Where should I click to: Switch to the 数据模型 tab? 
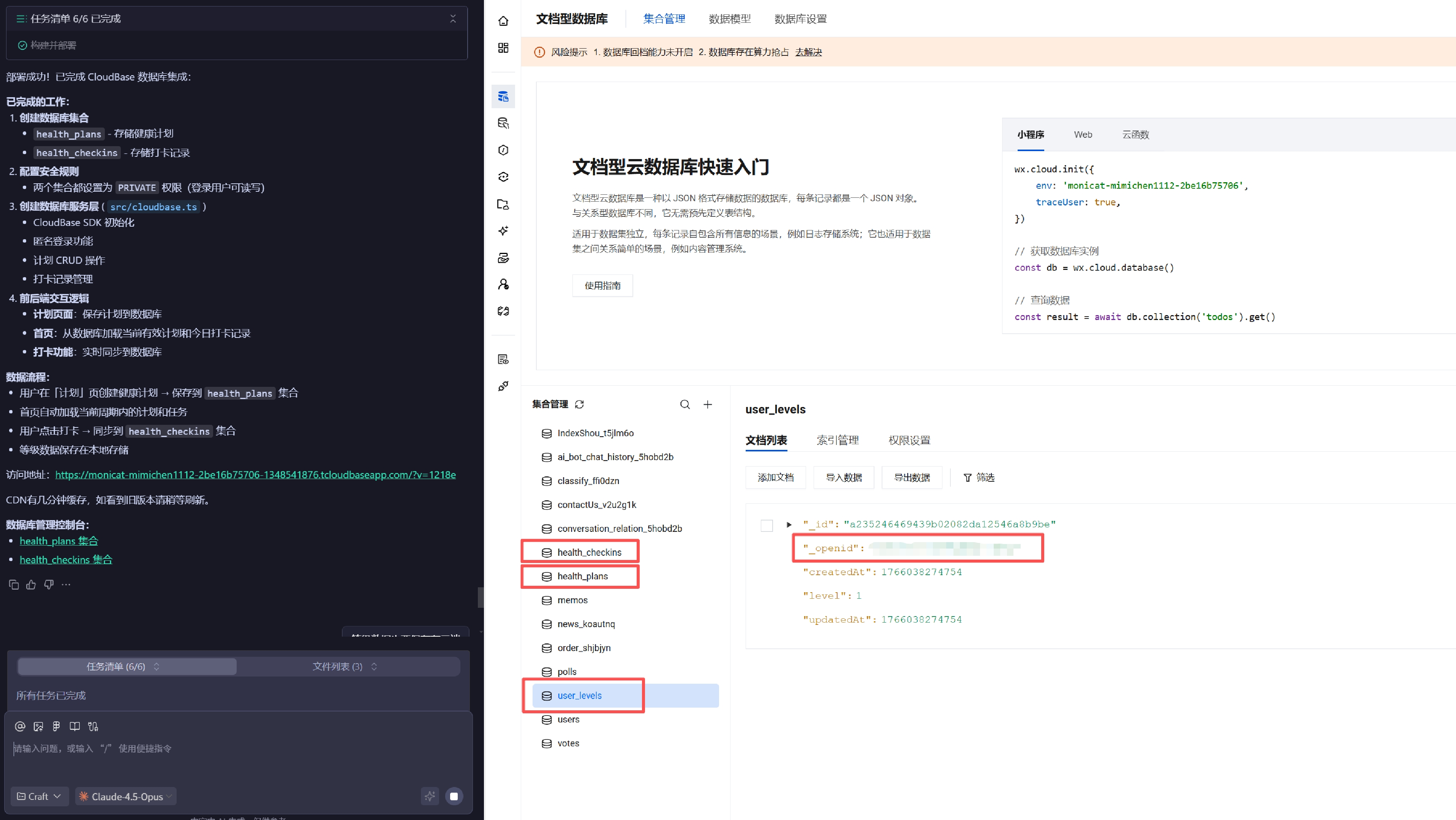730,19
